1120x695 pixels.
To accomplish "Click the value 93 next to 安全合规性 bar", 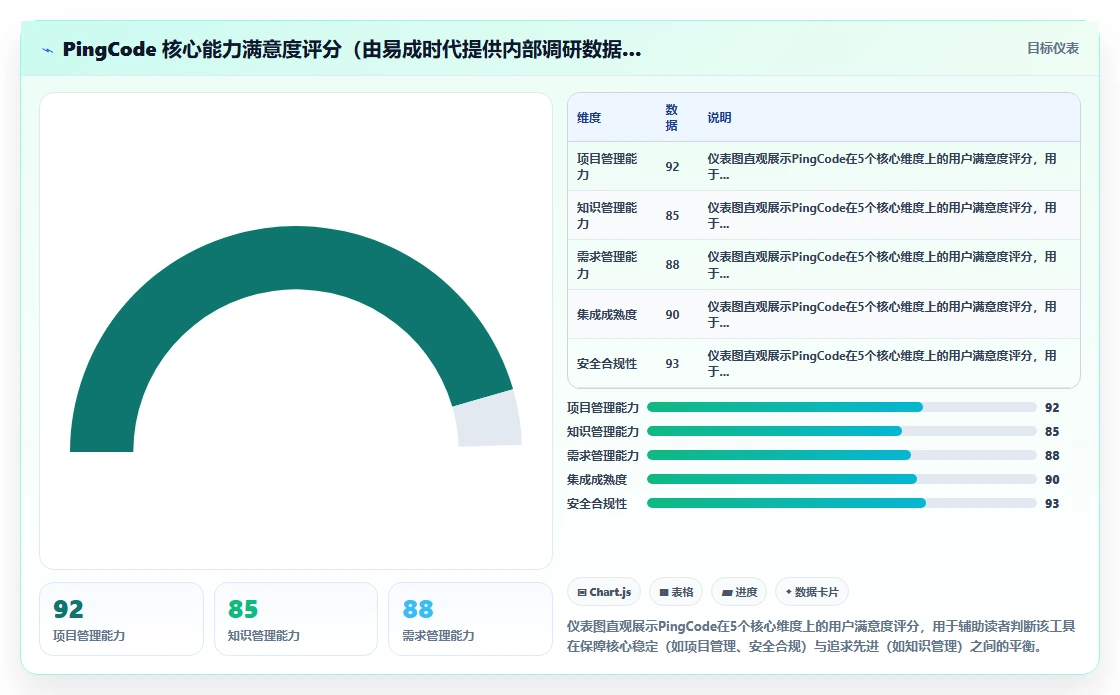I will pos(1052,503).
